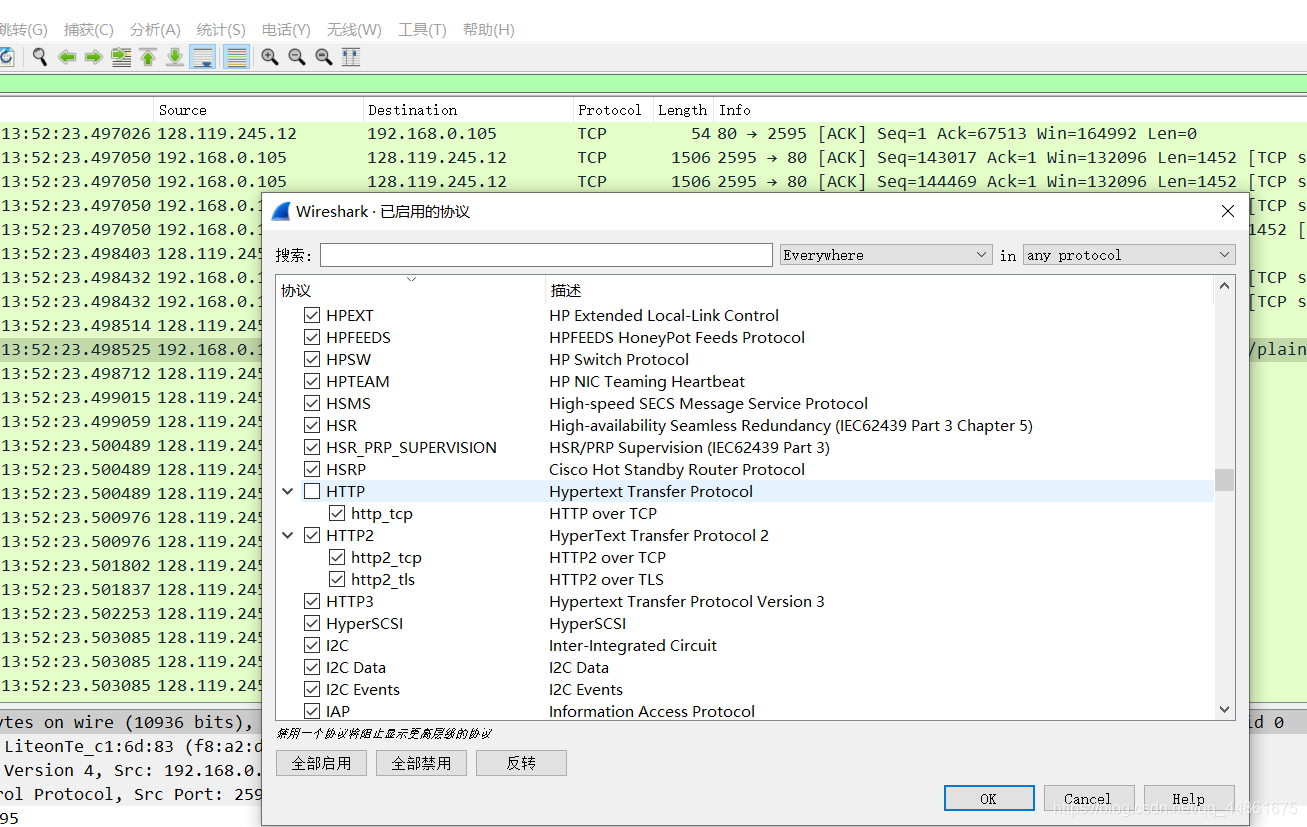Open the 无线(W) menu

(354, 29)
